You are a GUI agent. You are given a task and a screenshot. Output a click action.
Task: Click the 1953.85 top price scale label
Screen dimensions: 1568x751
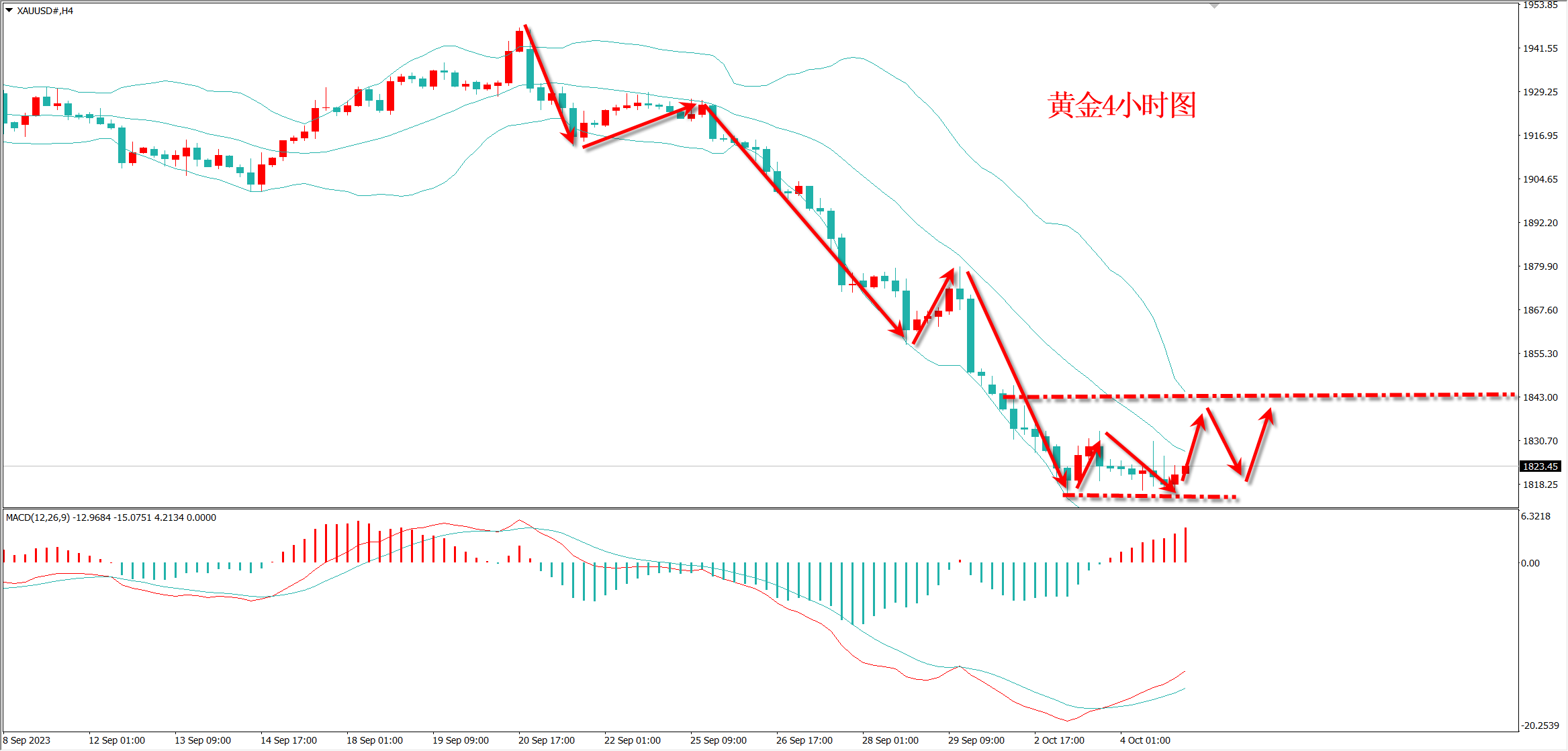click(x=1540, y=5)
